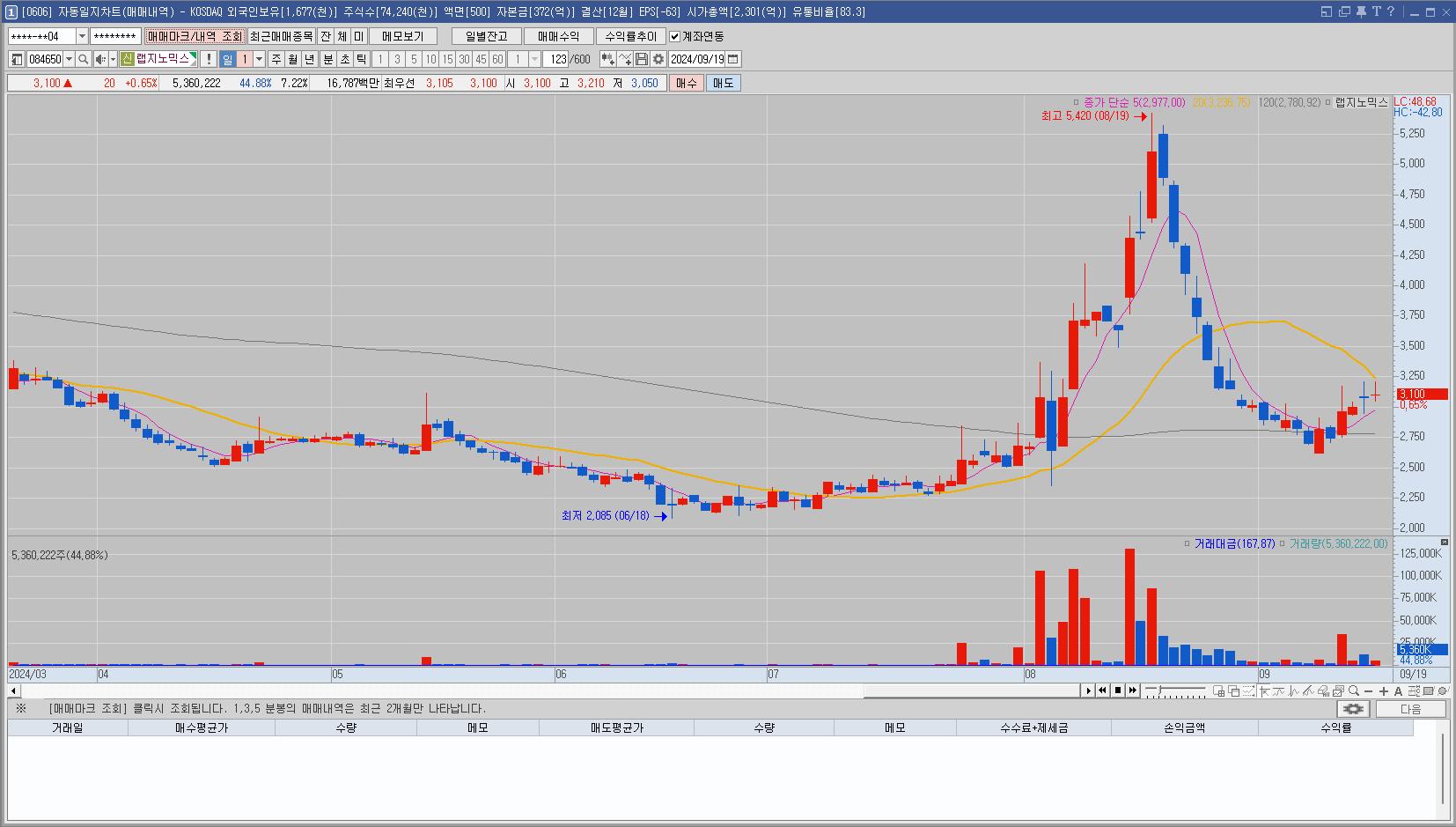
Task: Click the blue 매도 sell button
Action: point(723,83)
